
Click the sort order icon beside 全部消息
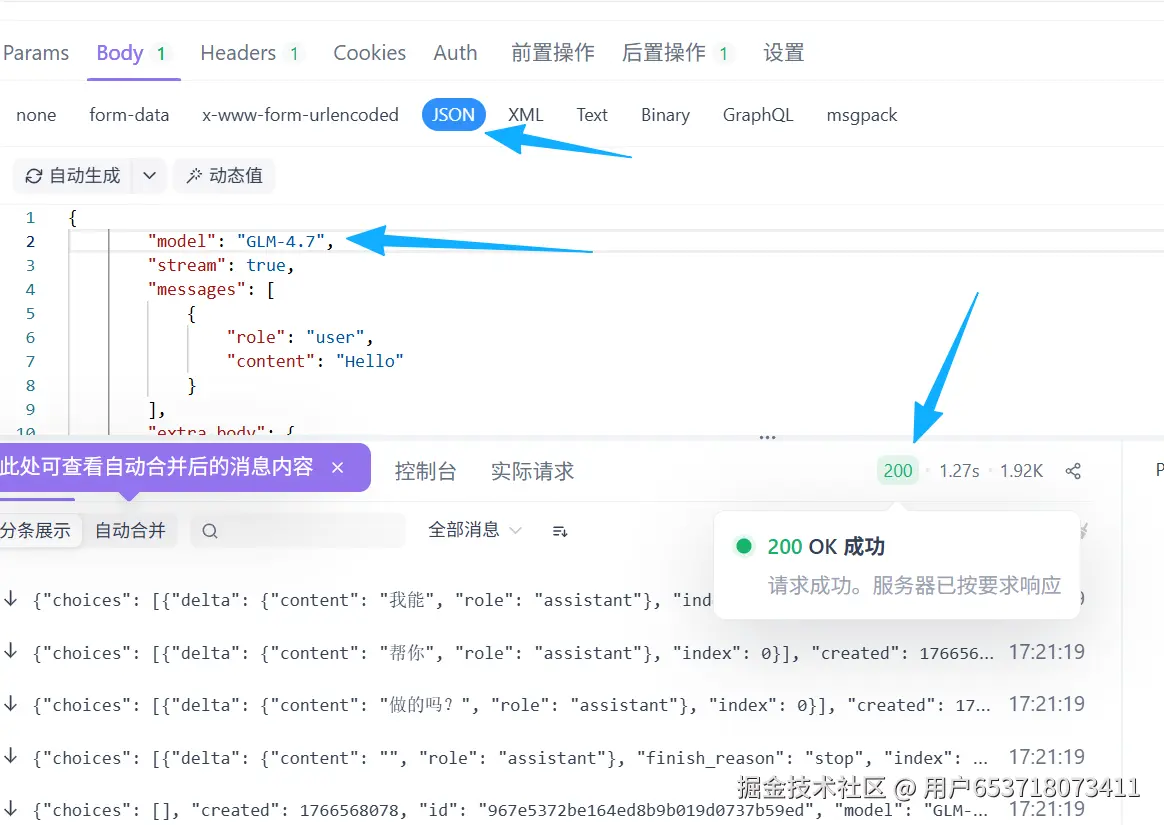click(560, 531)
